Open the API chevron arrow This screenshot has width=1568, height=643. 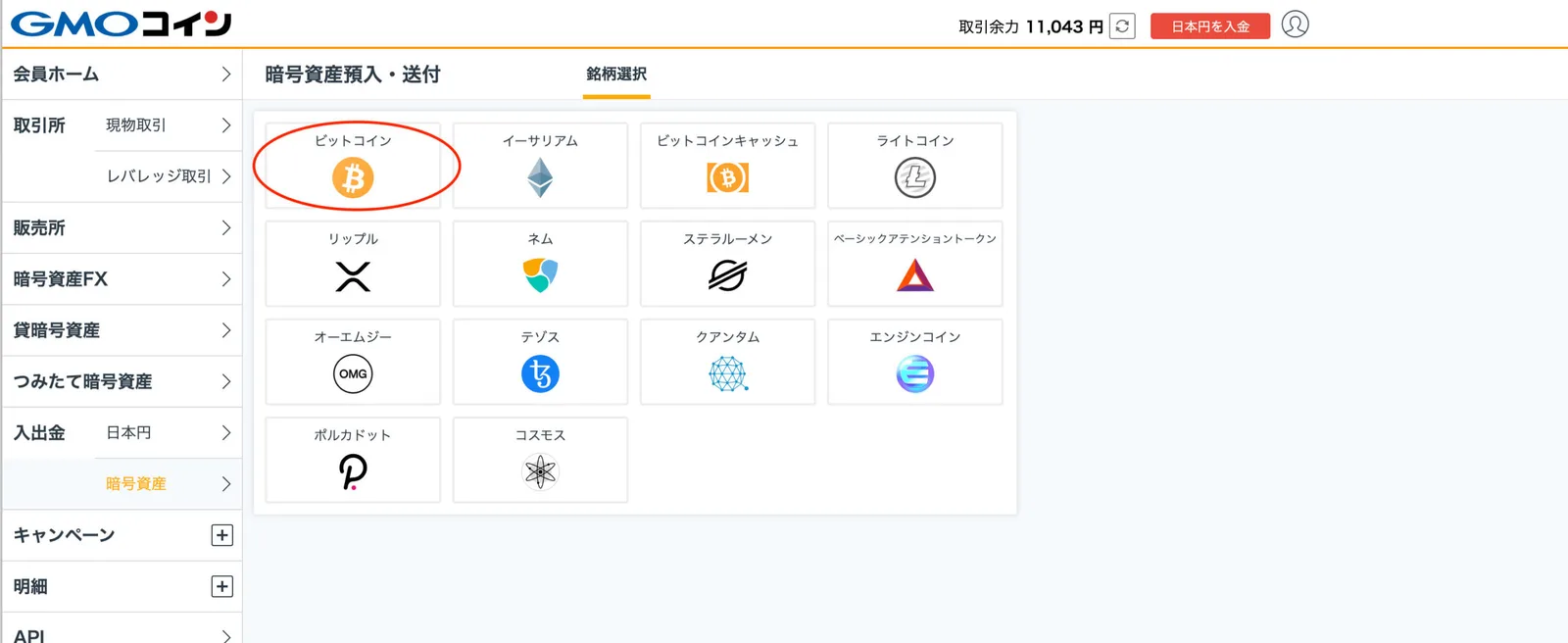pos(226,636)
